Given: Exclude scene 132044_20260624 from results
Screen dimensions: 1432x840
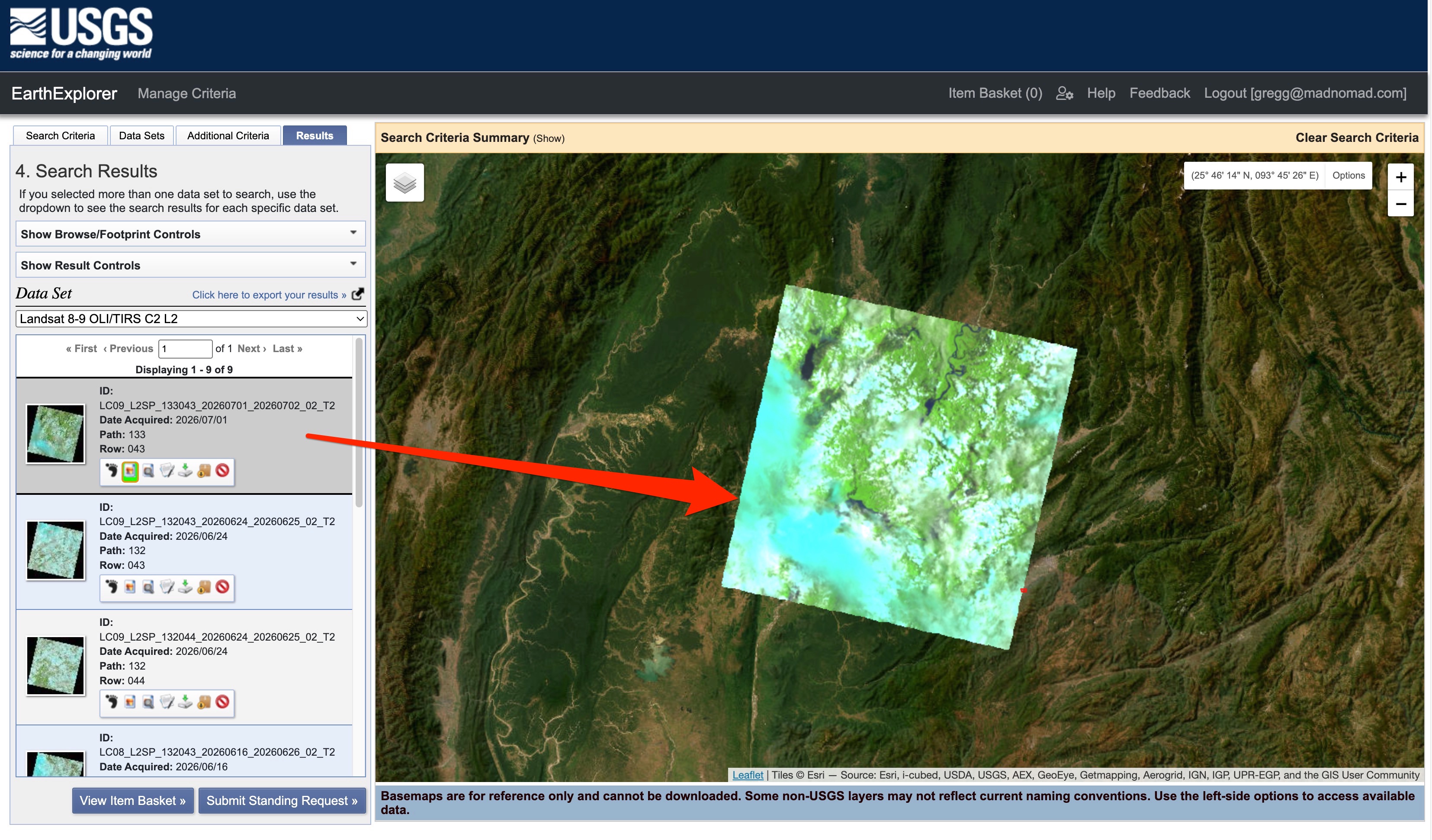Looking at the screenshot, I should (x=223, y=702).
